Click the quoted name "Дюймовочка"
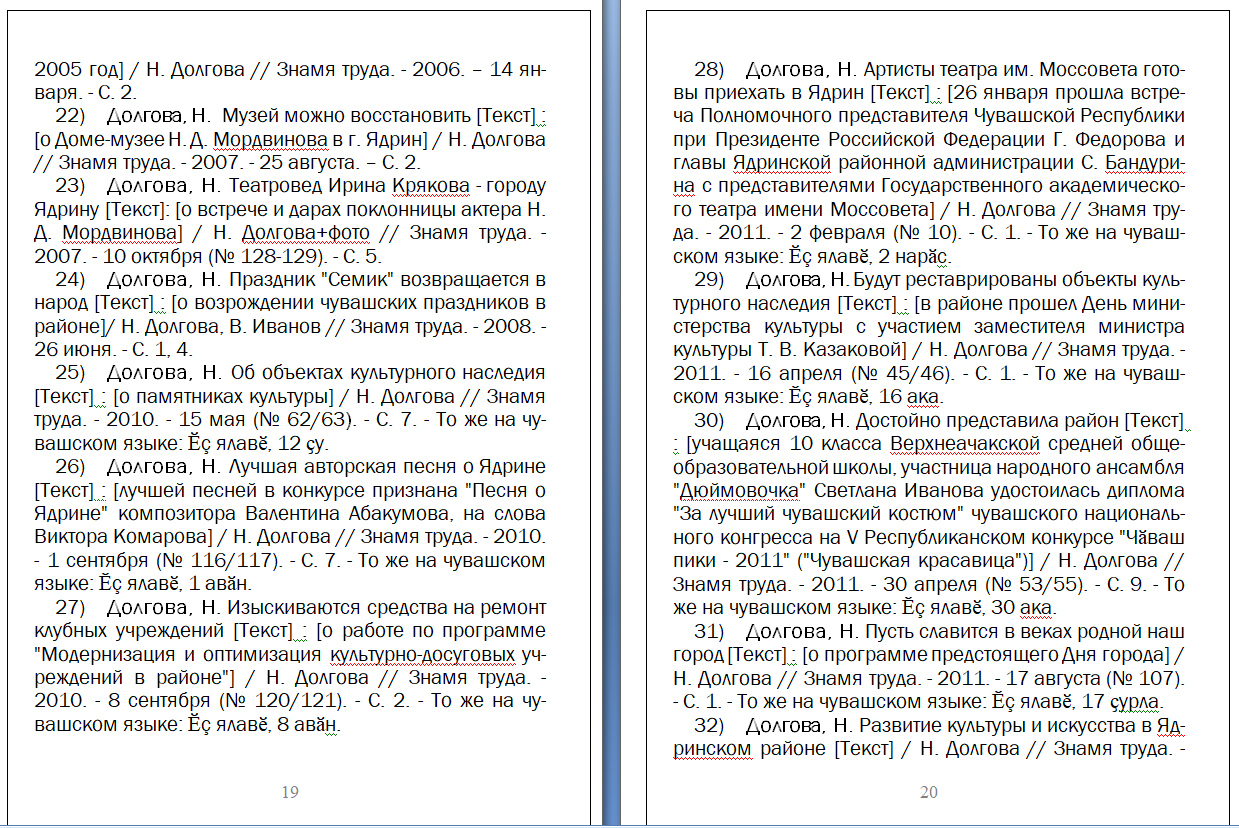This screenshot has height=828, width=1239. pos(741,491)
